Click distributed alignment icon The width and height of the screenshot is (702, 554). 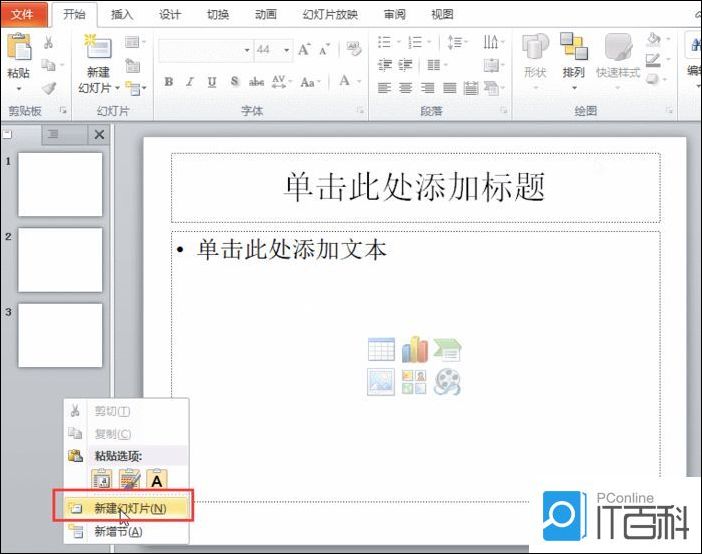(x=471, y=88)
